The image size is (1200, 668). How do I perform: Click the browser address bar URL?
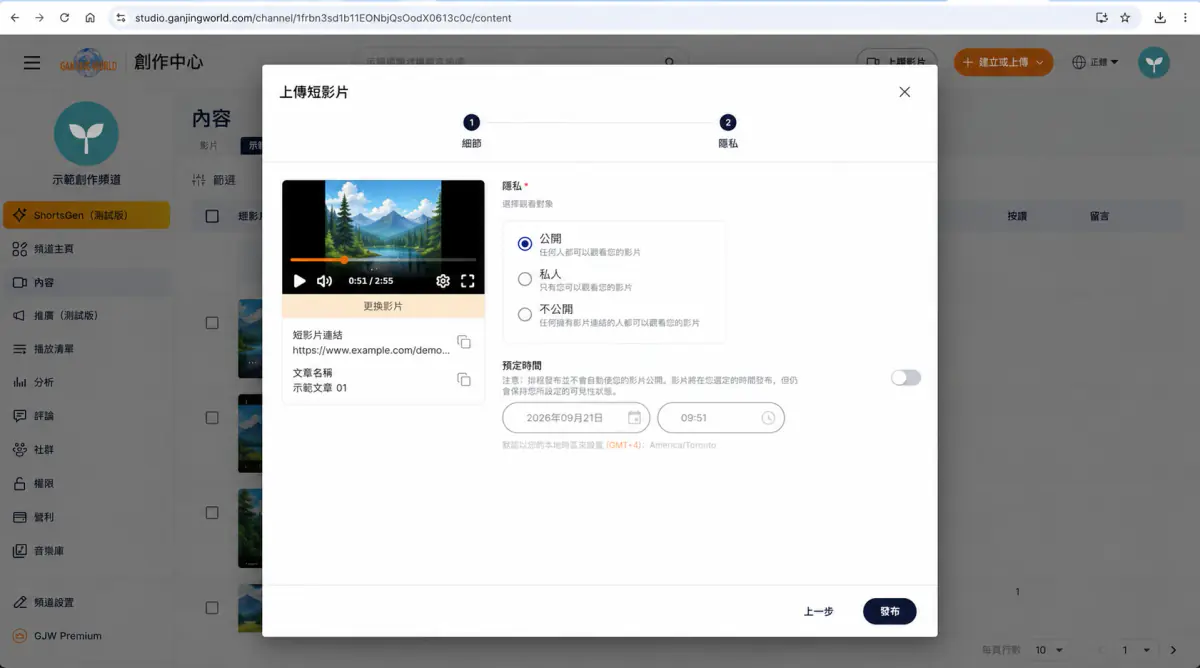pyautogui.click(x=323, y=17)
